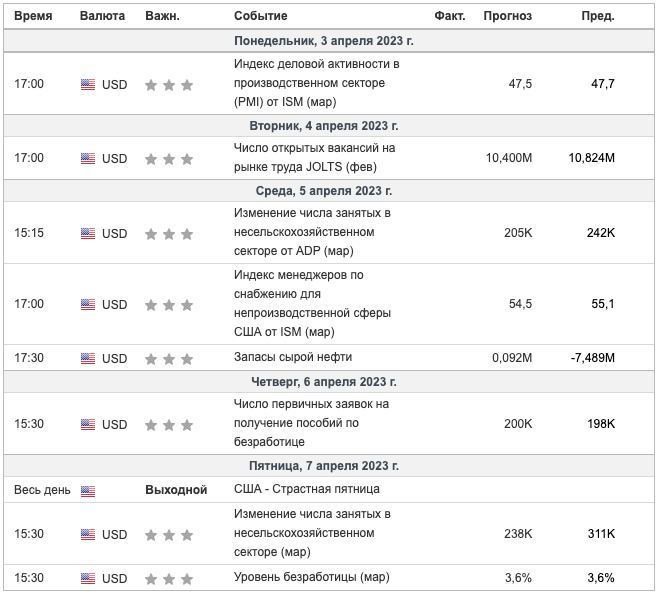Sort by the Валюта column header
The image size is (659, 595).
[102, 16]
